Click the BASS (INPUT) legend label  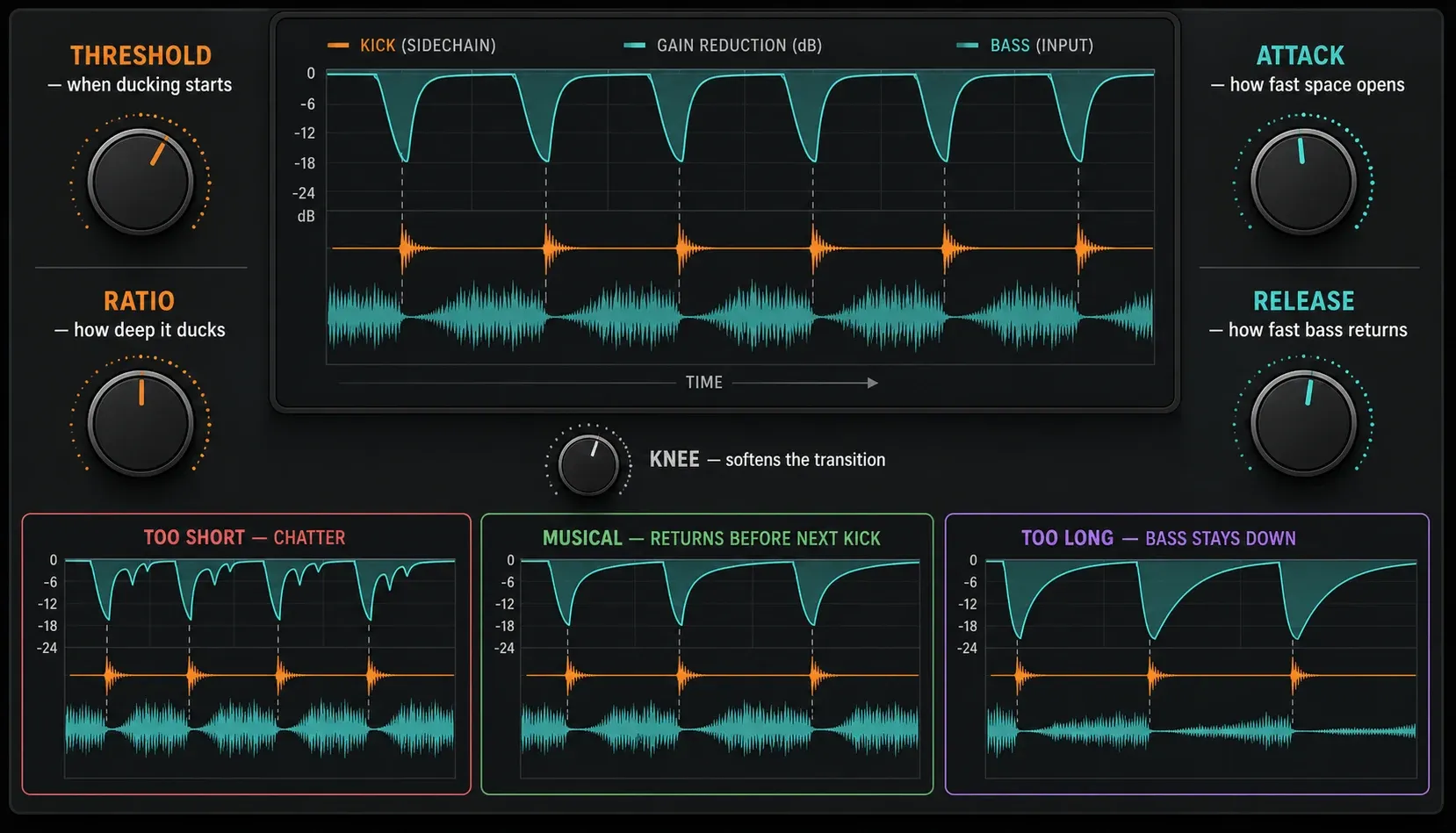point(1042,45)
